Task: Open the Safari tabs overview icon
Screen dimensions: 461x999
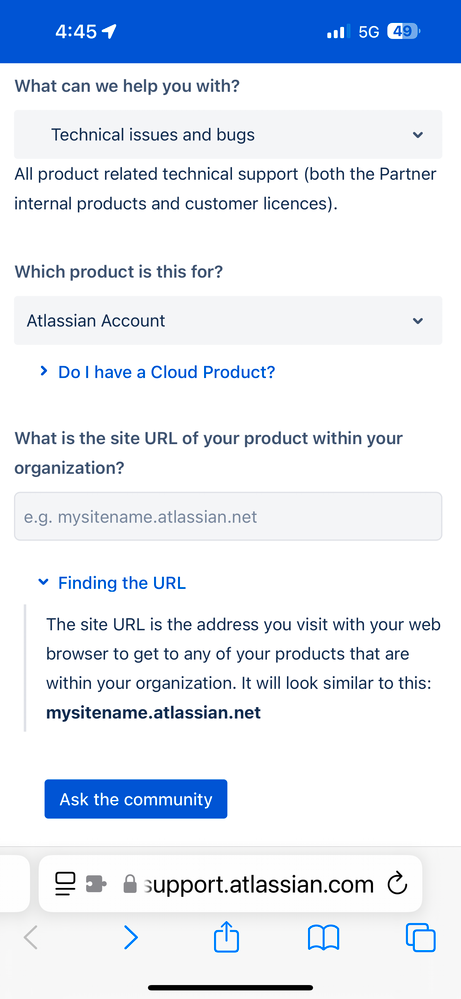Action: pos(420,938)
